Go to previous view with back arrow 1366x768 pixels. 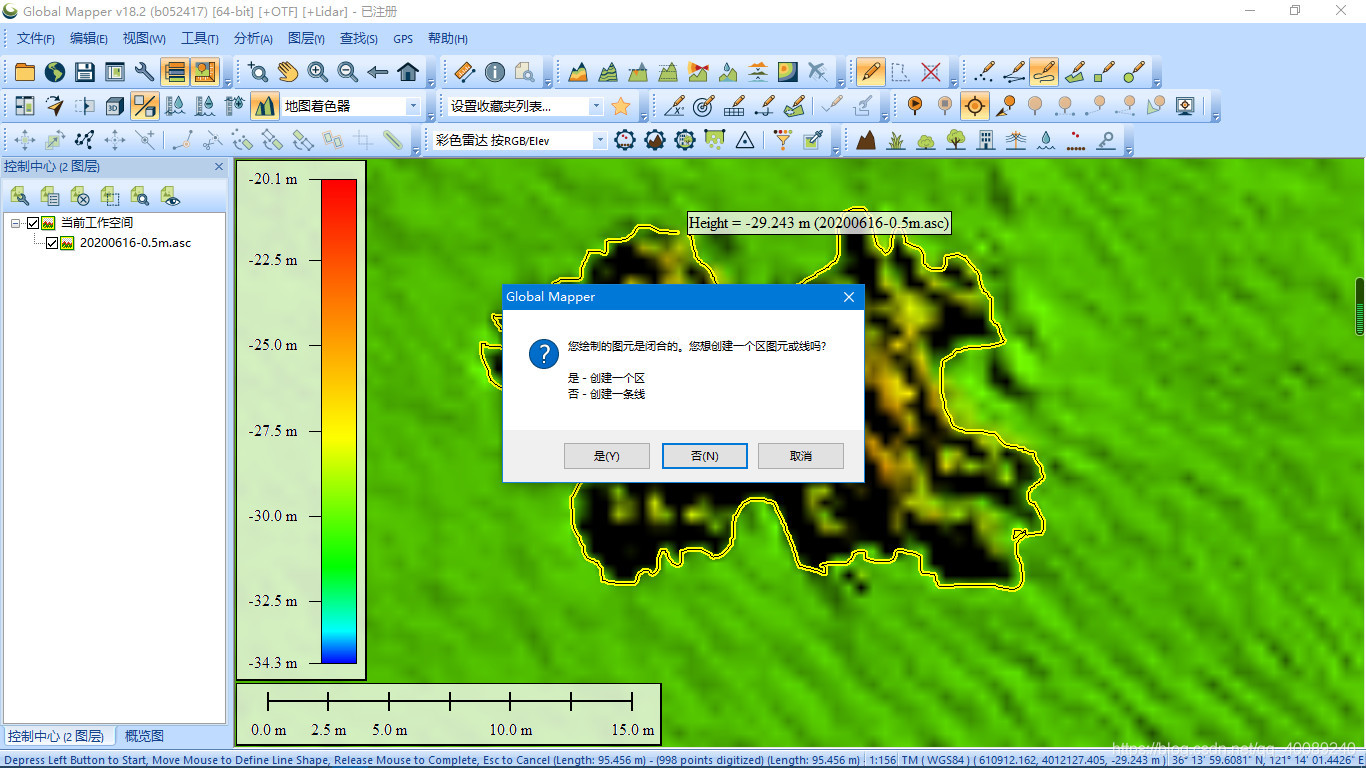(x=378, y=72)
